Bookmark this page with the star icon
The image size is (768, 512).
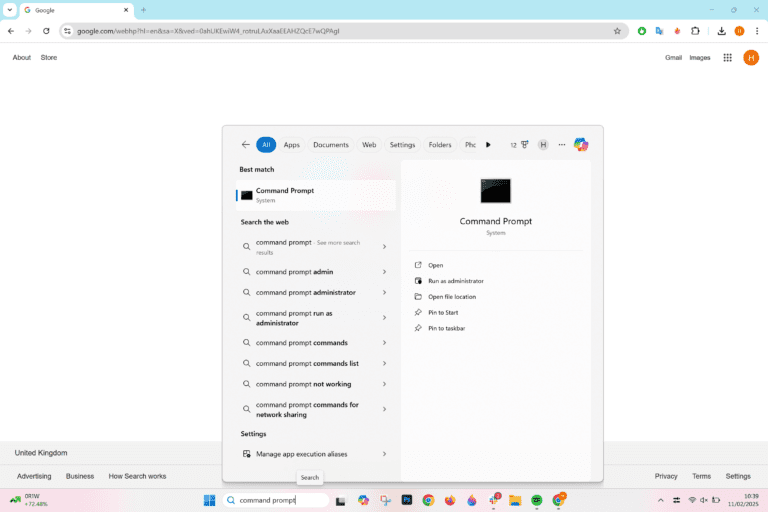617,31
